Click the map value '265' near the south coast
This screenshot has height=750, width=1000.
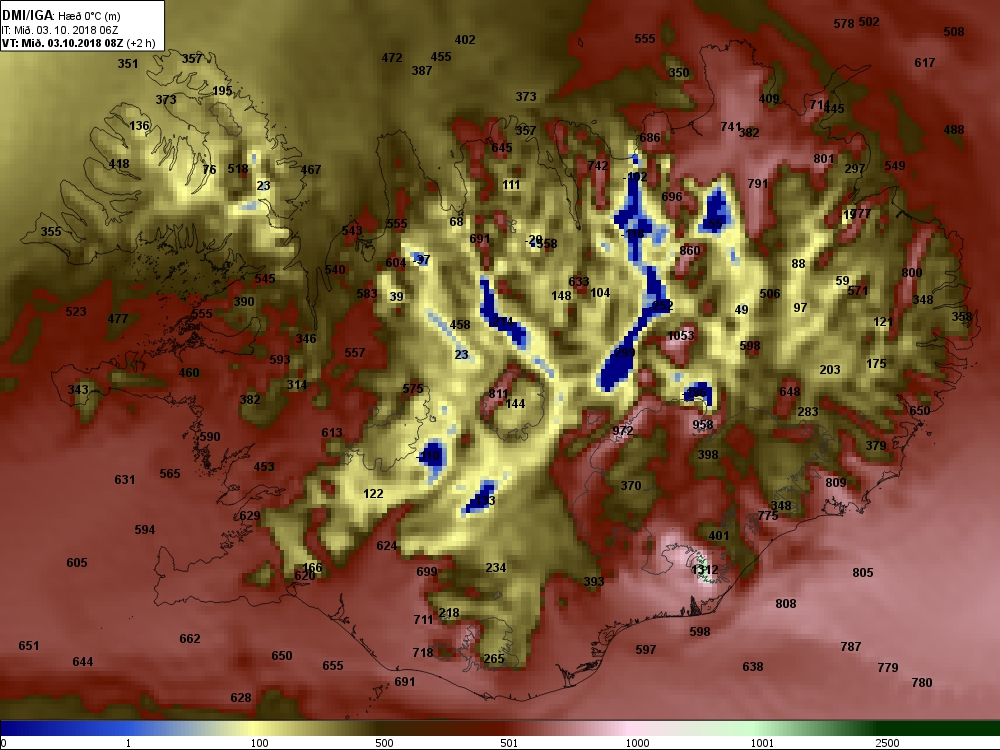(x=494, y=659)
